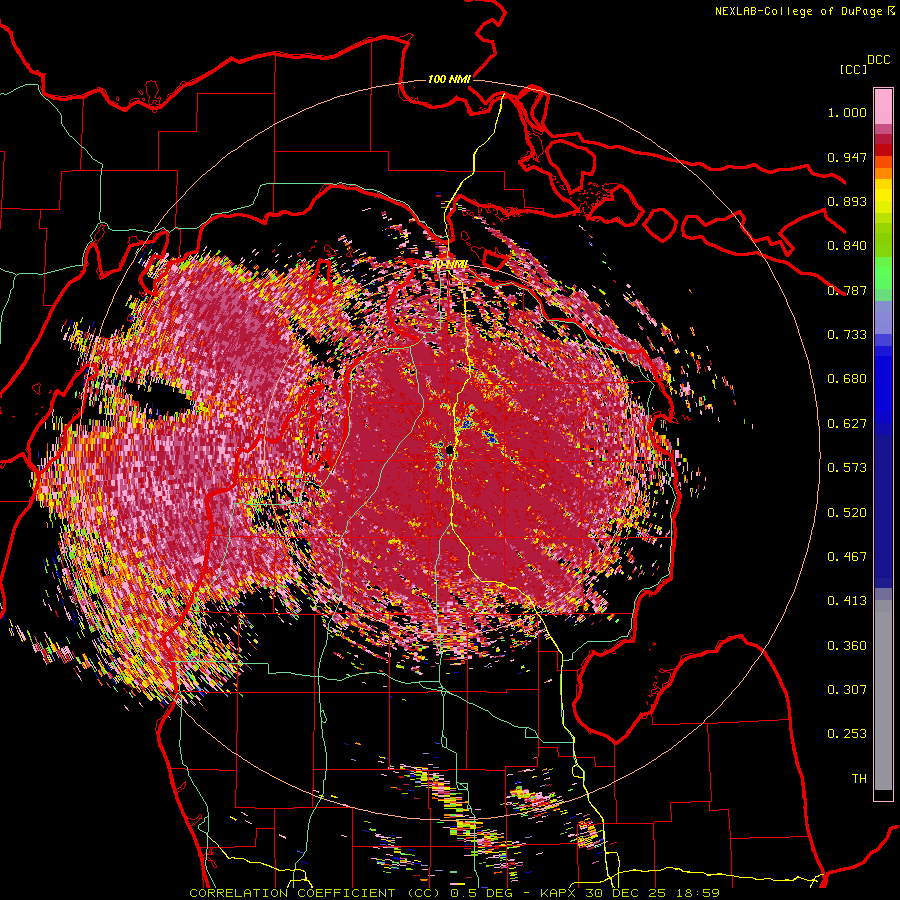This screenshot has width=900, height=900.
Task: Click the [CC] label above the color scale
Action: [x=853, y=69]
